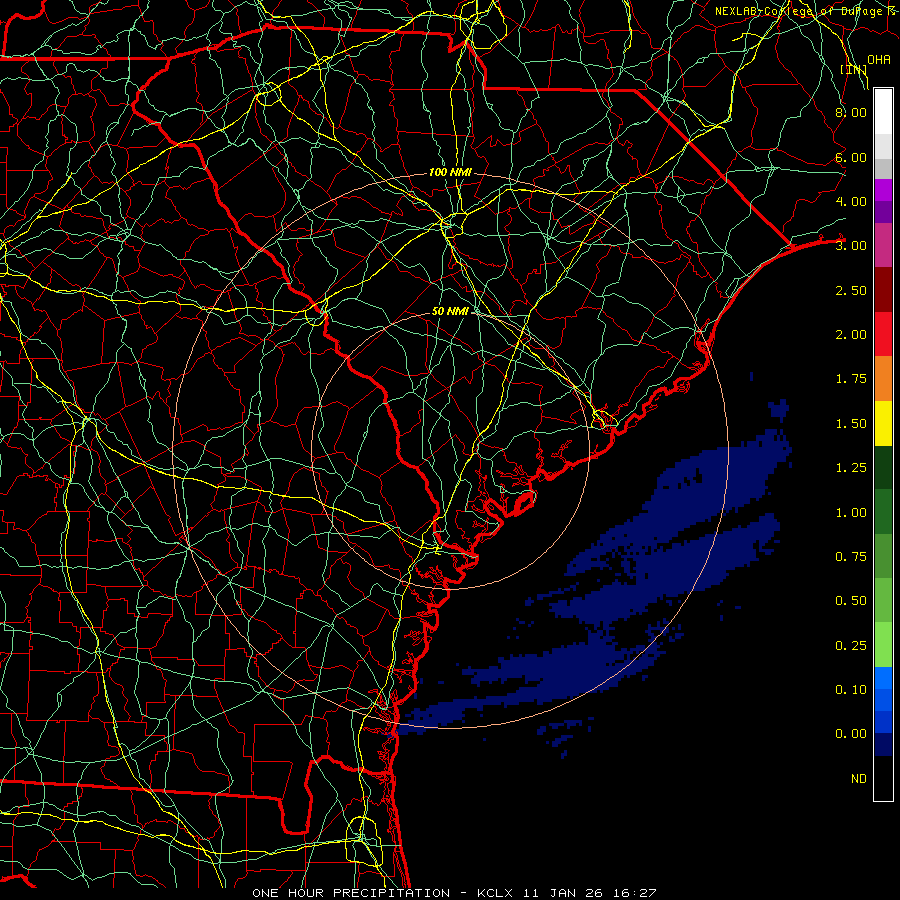900x900 pixels.
Task: Pick the bright red 2.00 legend swatch
Action: 883,334
